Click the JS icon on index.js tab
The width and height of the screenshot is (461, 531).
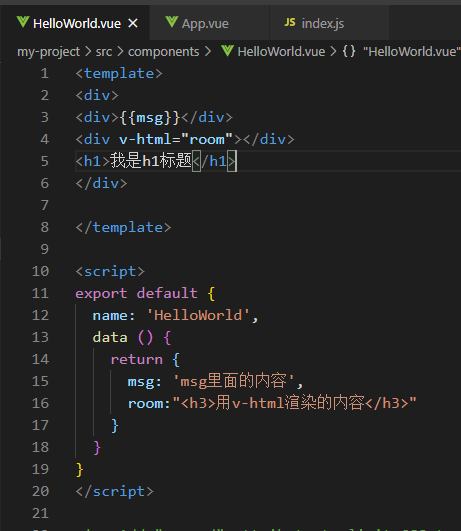pyautogui.click(x=290, y=23)
